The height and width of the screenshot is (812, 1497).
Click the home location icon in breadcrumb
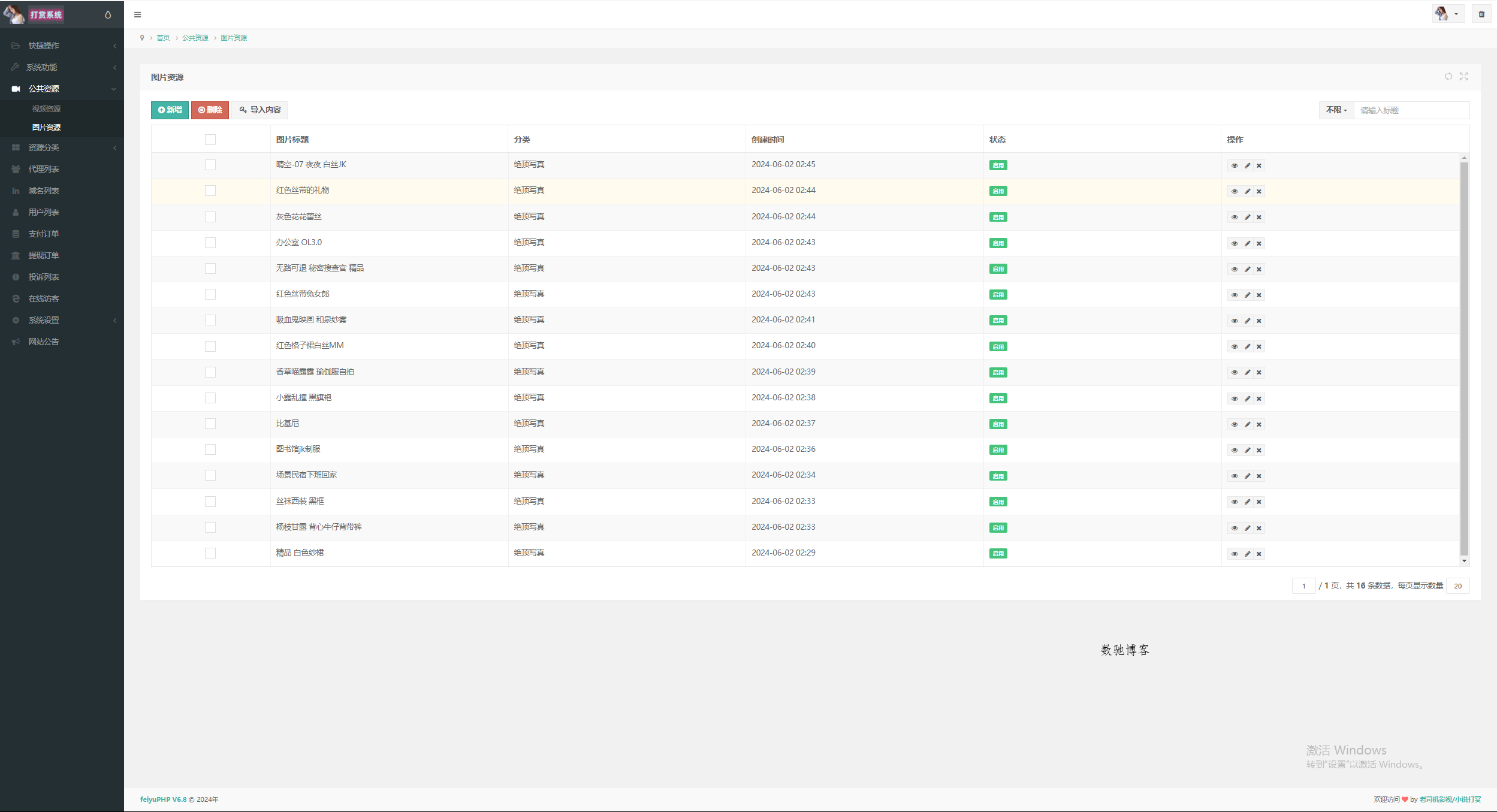point(142,38)
